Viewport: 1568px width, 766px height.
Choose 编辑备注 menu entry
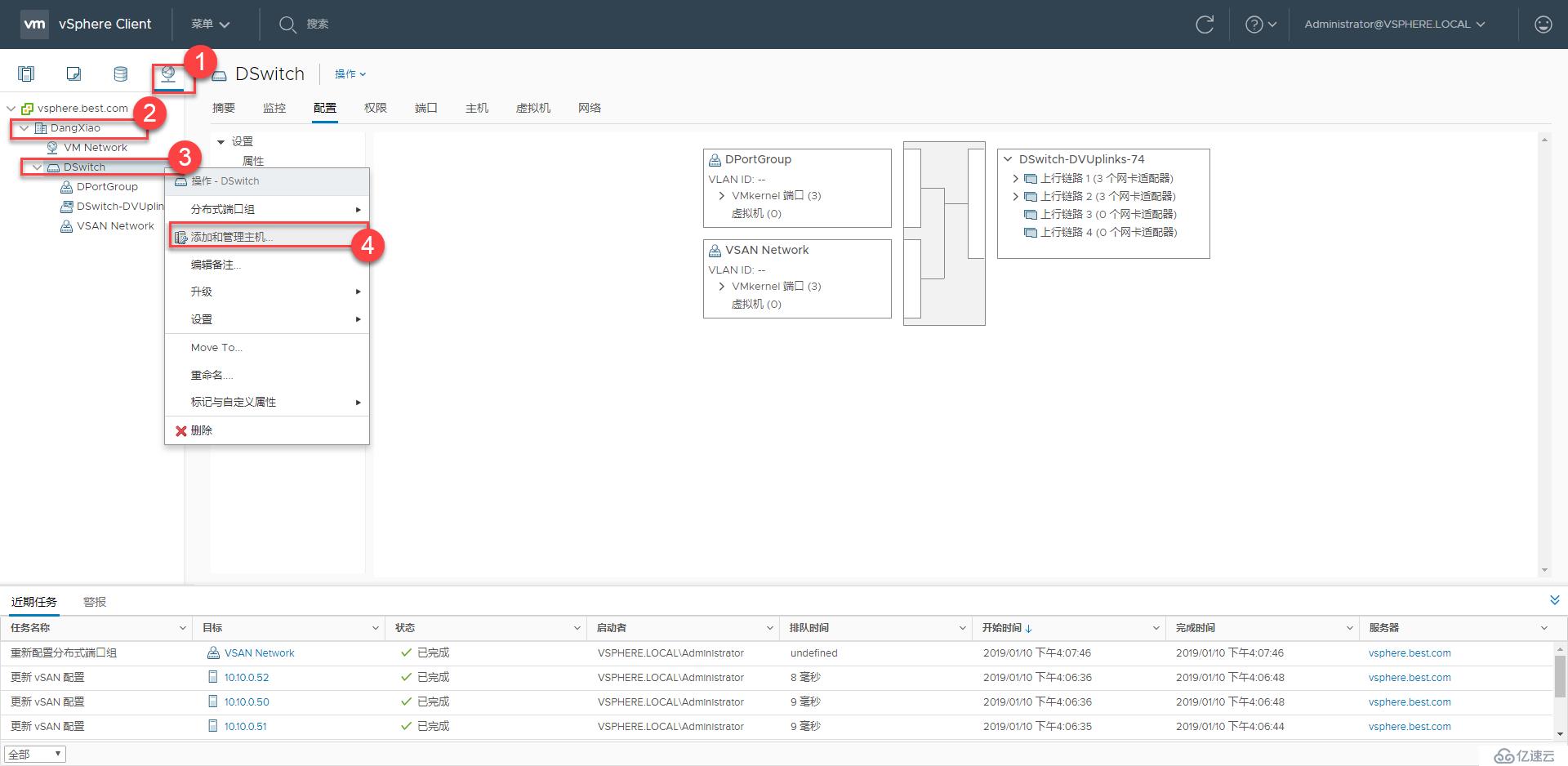(267, 265)
